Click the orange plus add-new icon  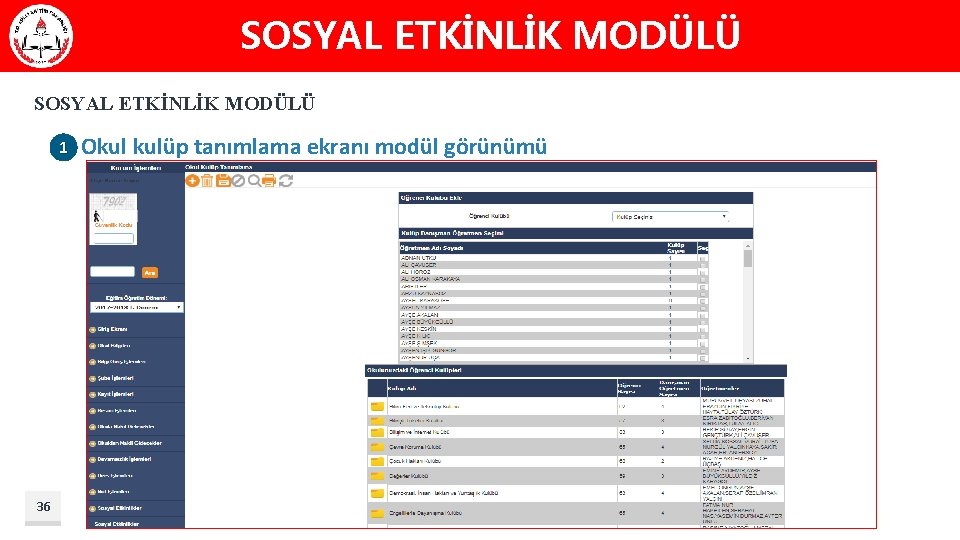(x=192, y=181)
